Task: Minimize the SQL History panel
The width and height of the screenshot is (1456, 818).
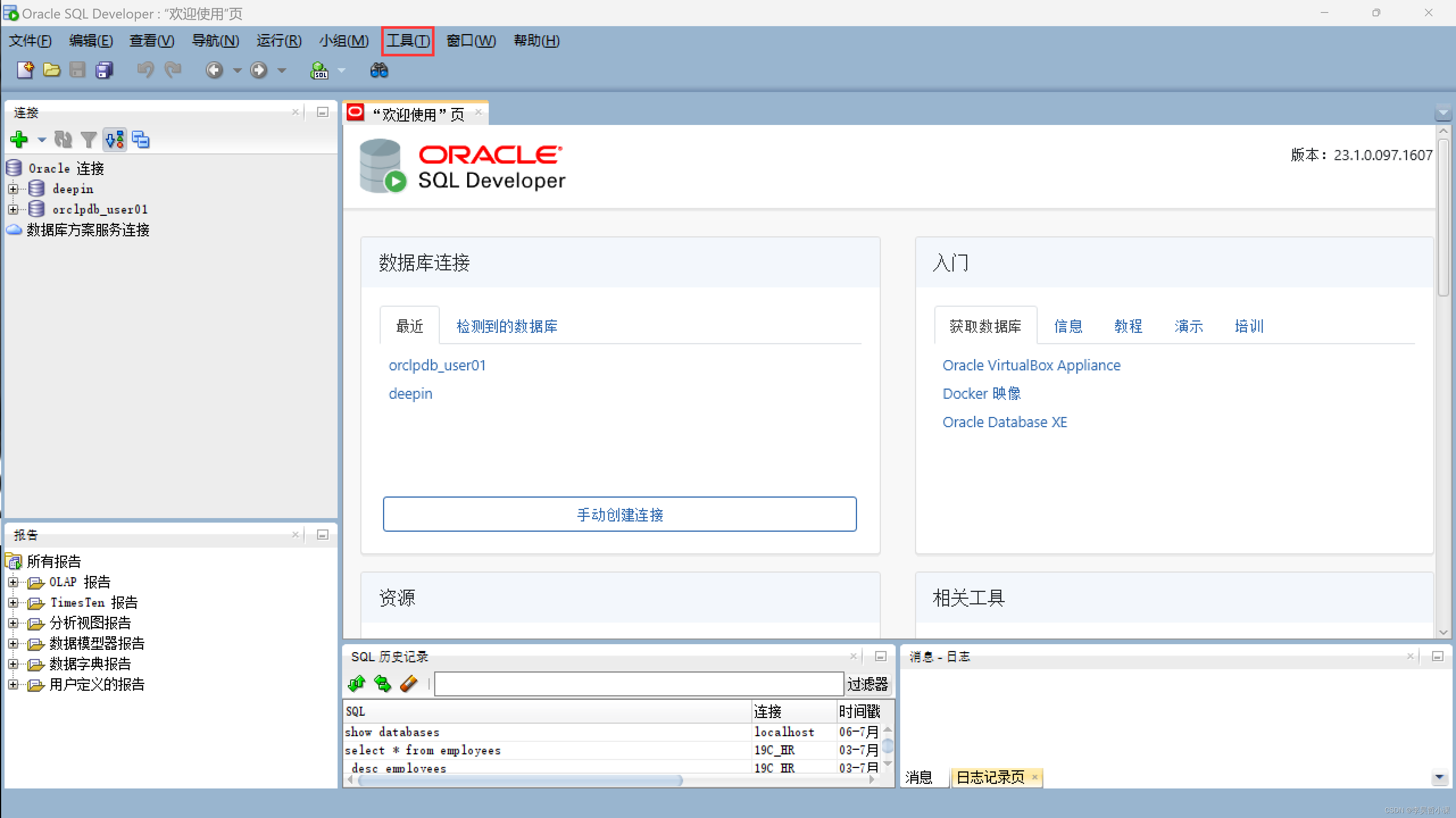Action: coord(880,656)
